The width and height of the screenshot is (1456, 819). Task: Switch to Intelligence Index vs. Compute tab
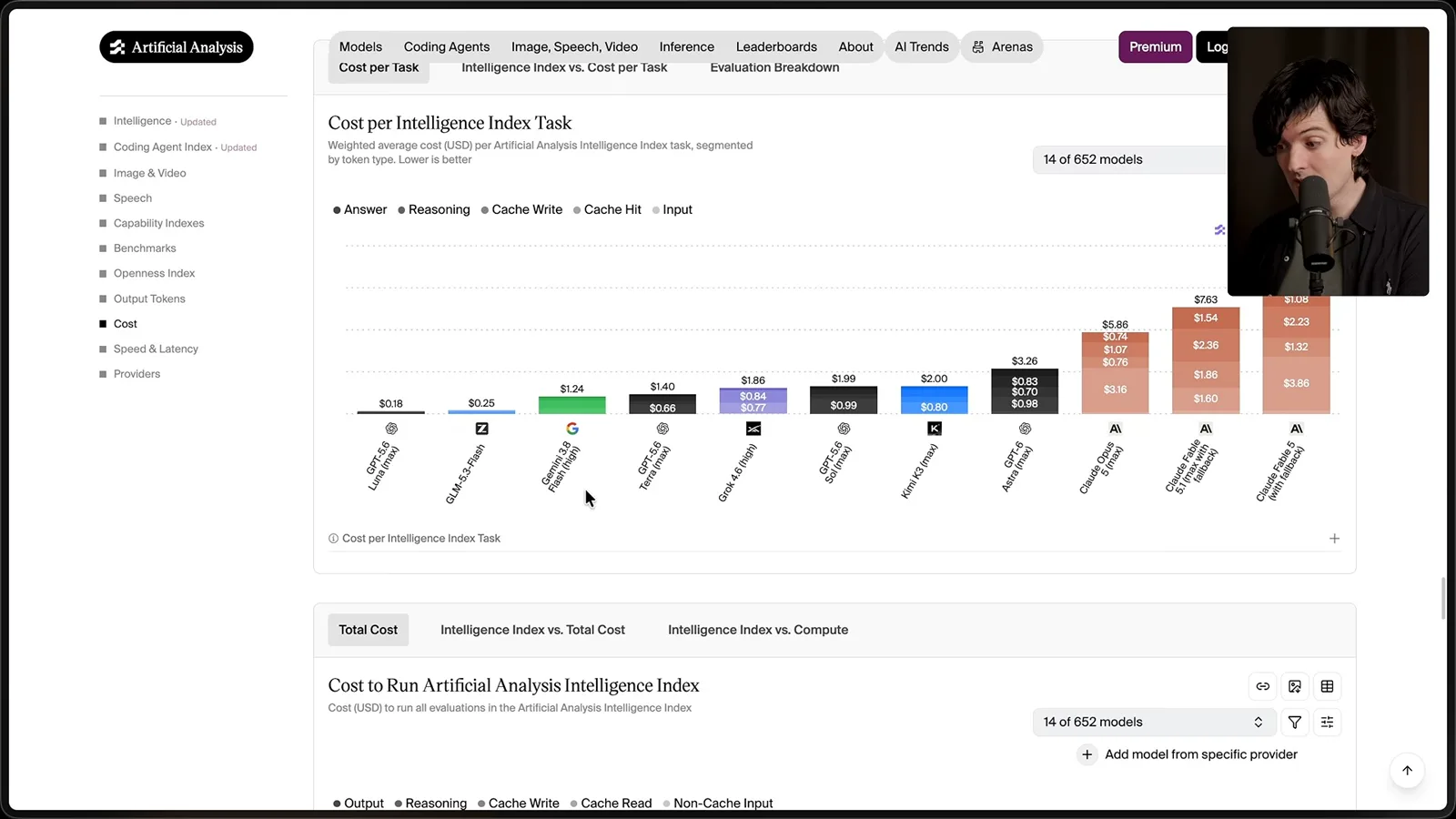click(x=758, y=630)
